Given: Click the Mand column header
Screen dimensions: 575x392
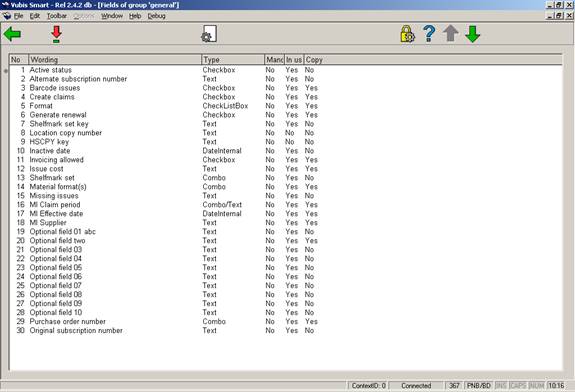Looking at the screenshot, I should (x=274, y=59).
